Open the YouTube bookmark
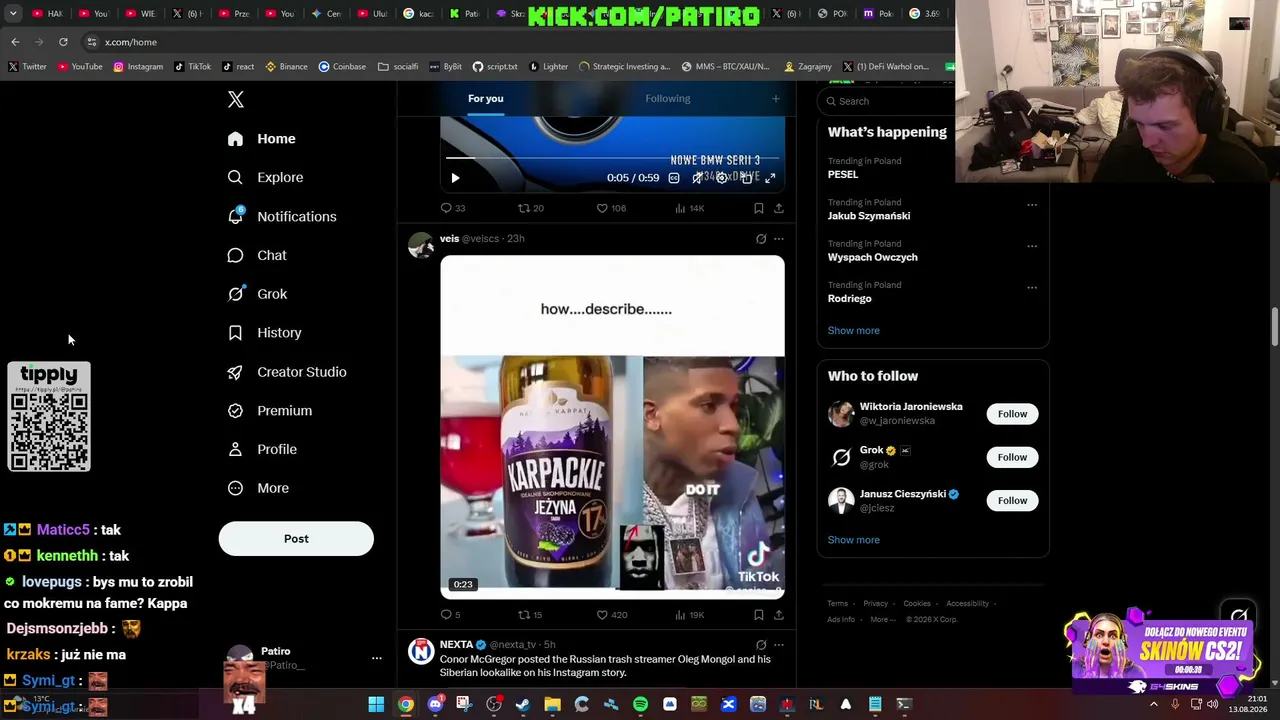 coord(80,67)
